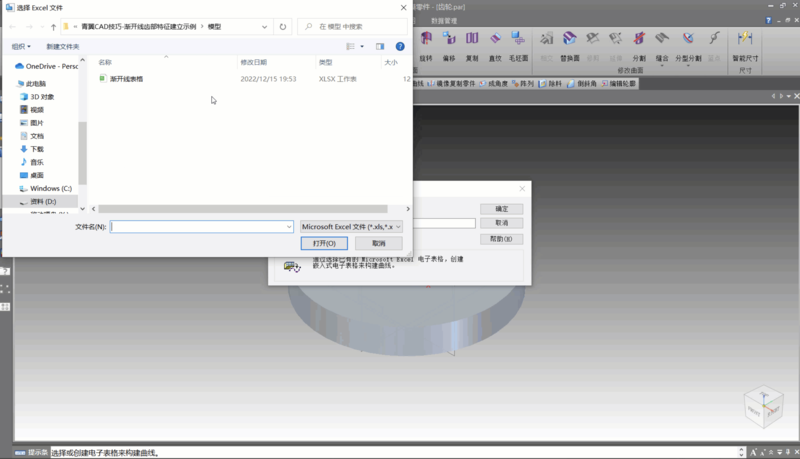Open the 数据管理 ribbon tab
800x459 pixels.
tap(446, 20)
